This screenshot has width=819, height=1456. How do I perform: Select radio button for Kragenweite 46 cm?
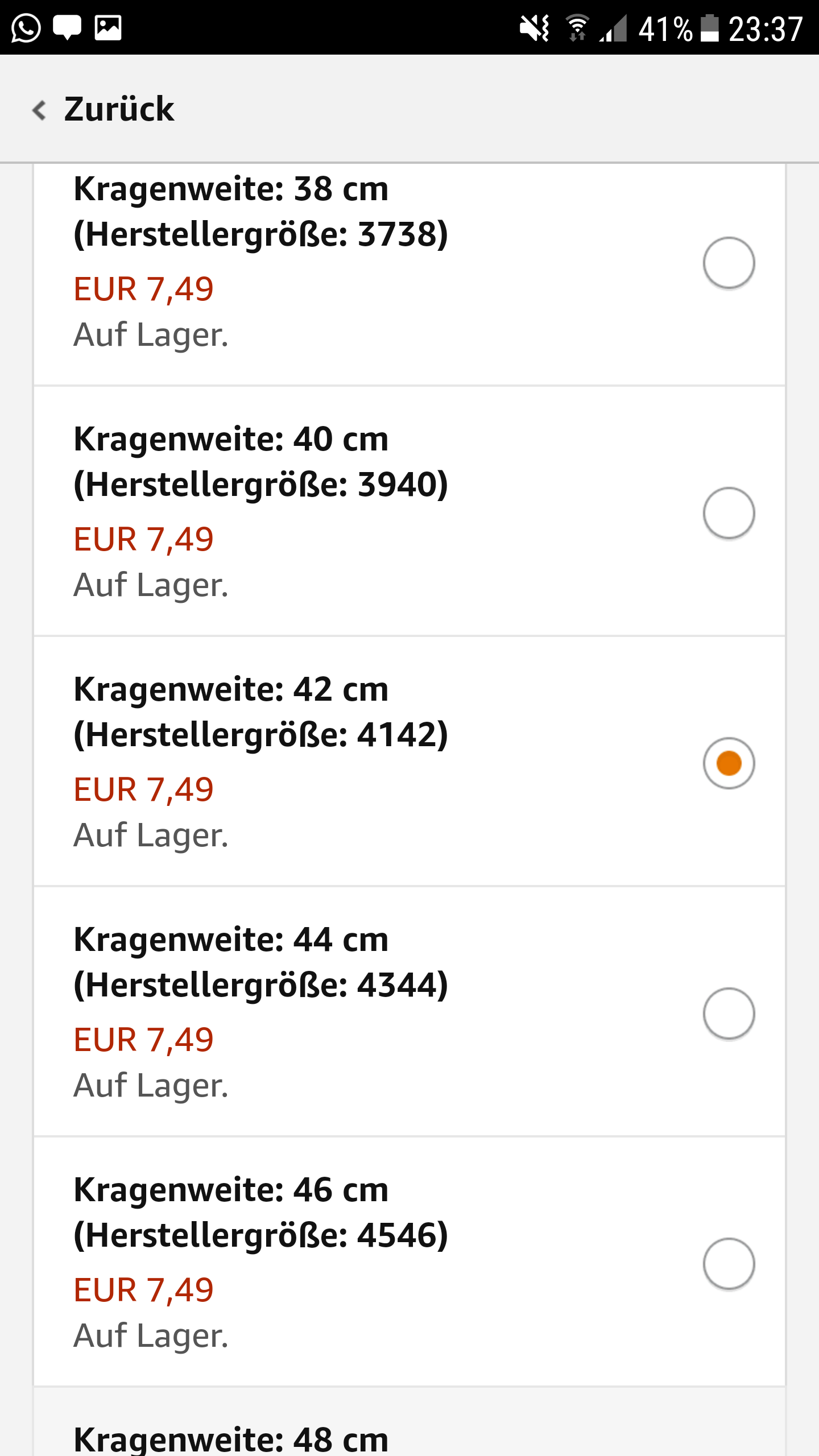coord(729,1264)
